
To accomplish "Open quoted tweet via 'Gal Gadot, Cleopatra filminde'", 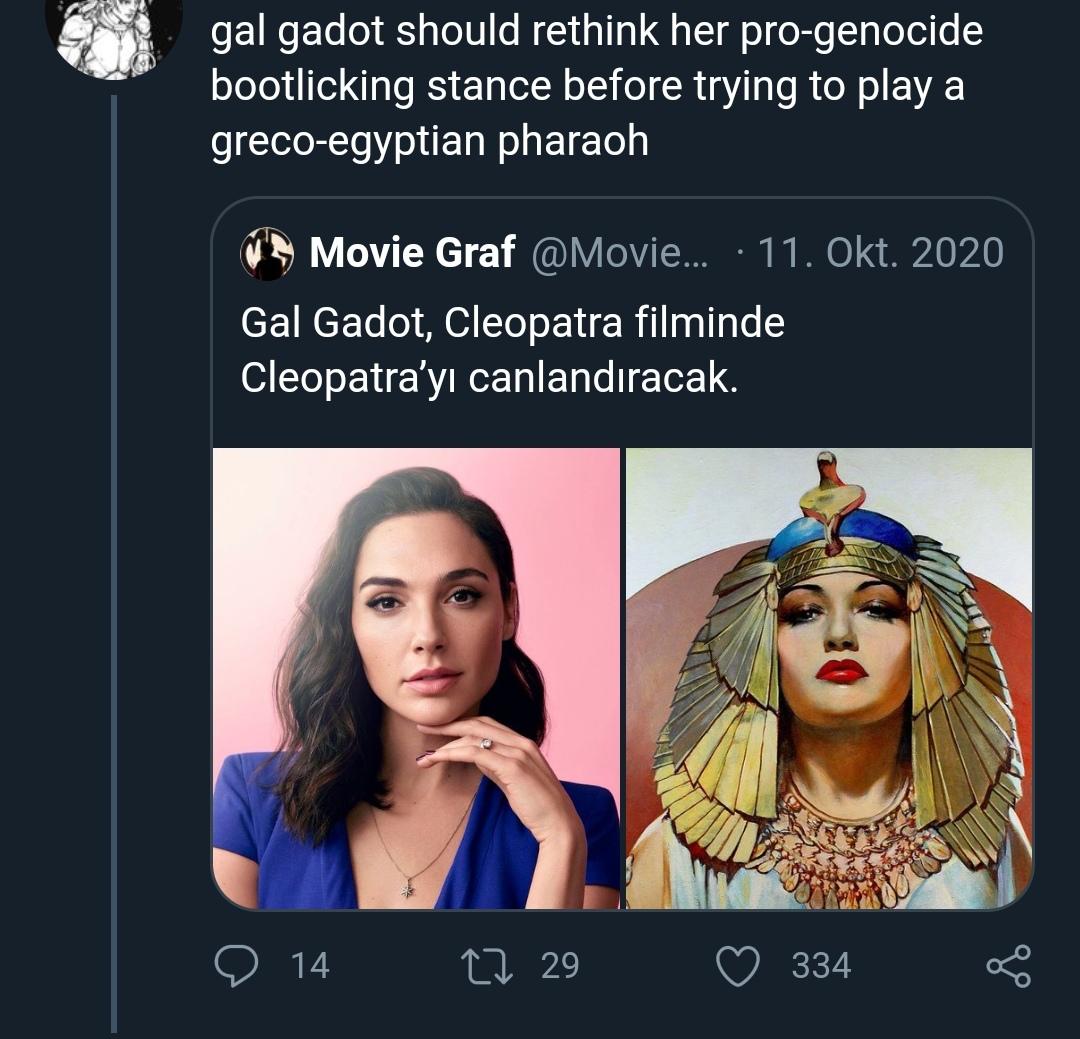I will [512, 323].
